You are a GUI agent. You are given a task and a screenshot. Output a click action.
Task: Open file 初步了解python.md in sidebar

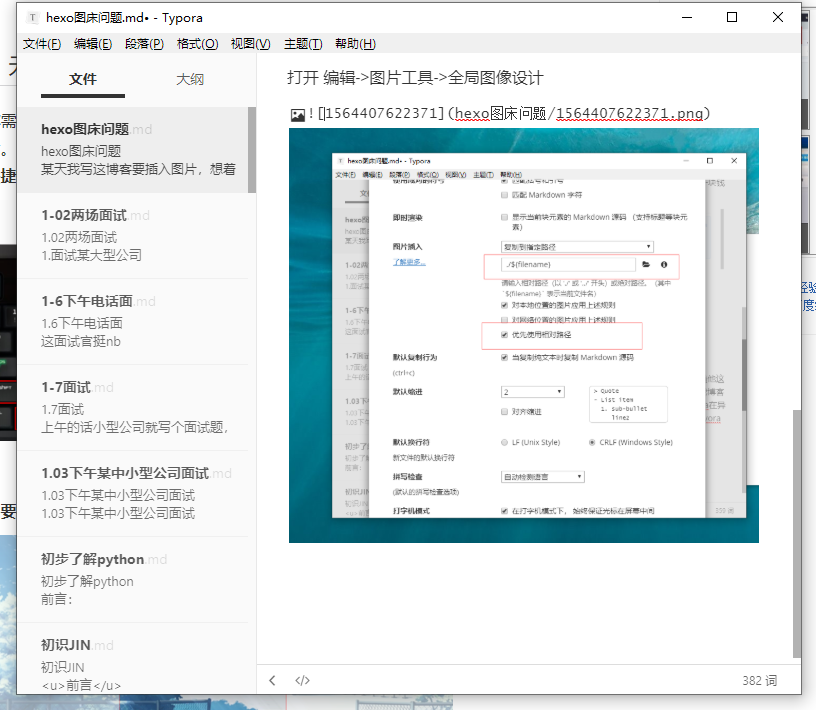133,579
